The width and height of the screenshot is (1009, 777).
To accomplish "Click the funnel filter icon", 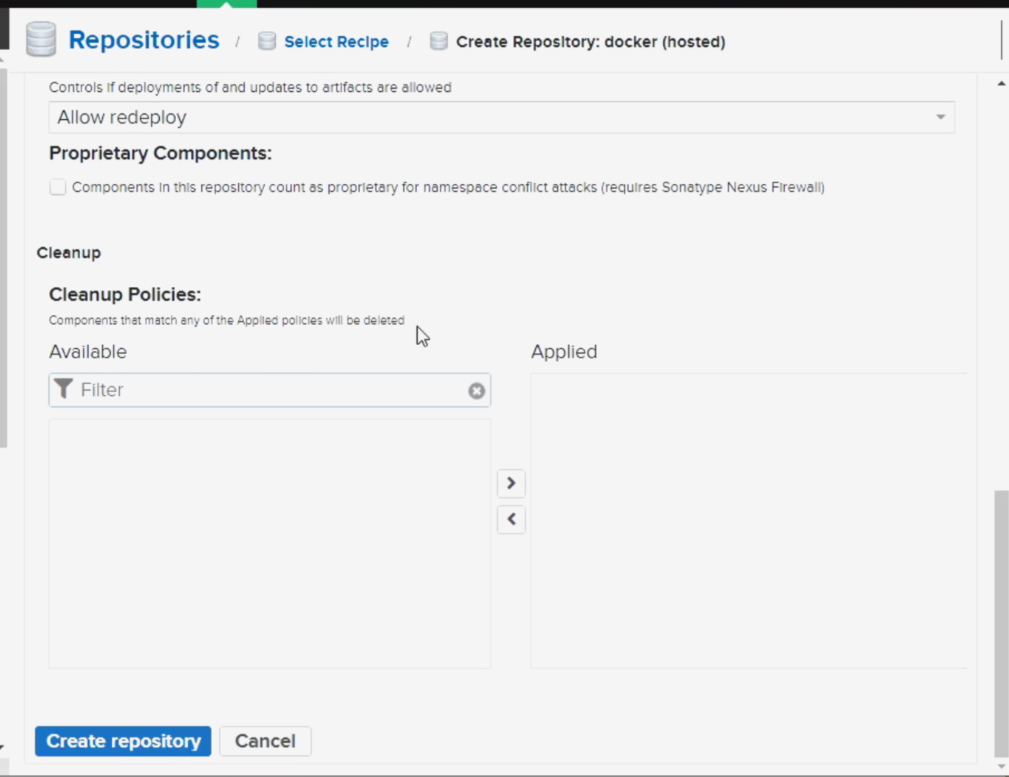I will [64, 389].
